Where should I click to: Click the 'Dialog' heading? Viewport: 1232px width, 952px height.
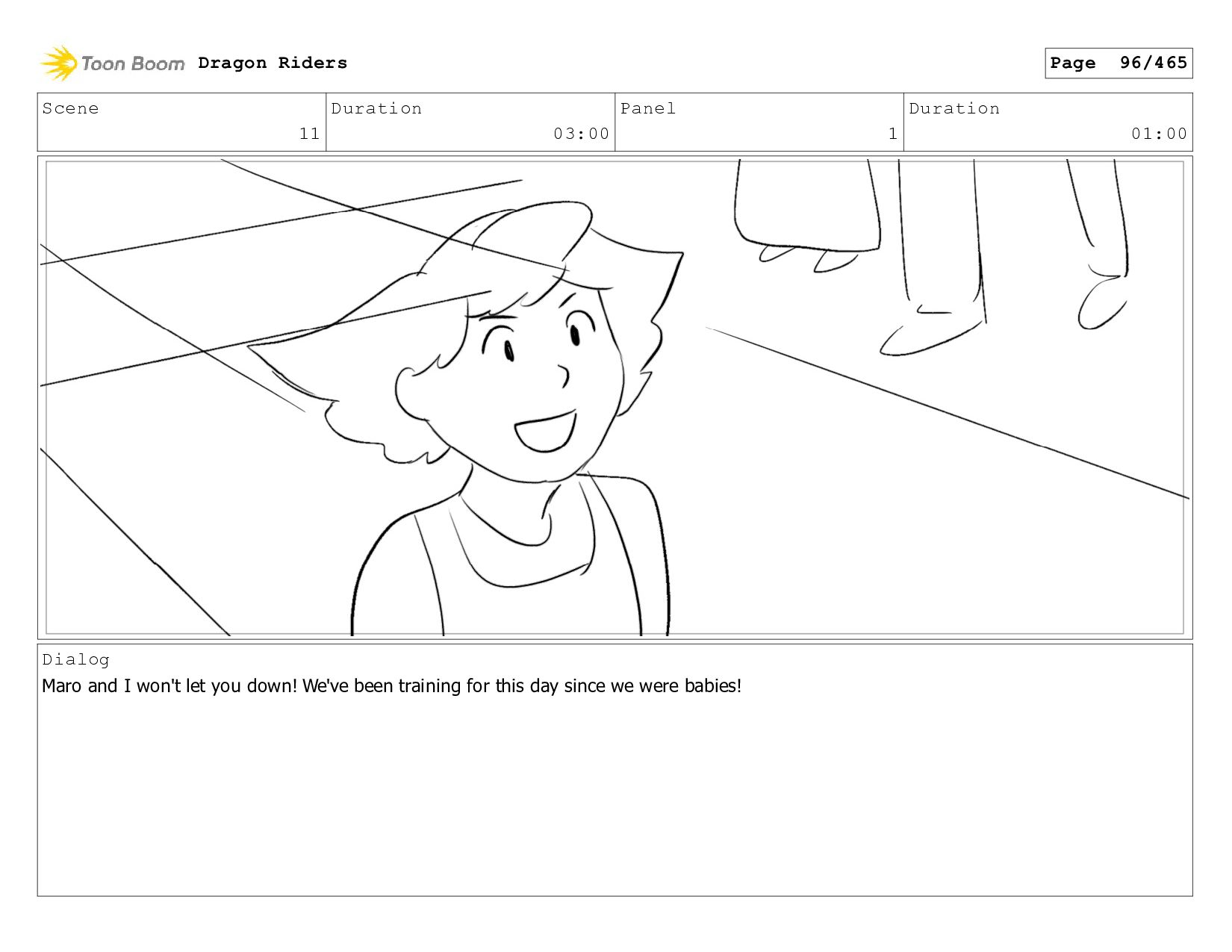point(75,660)
